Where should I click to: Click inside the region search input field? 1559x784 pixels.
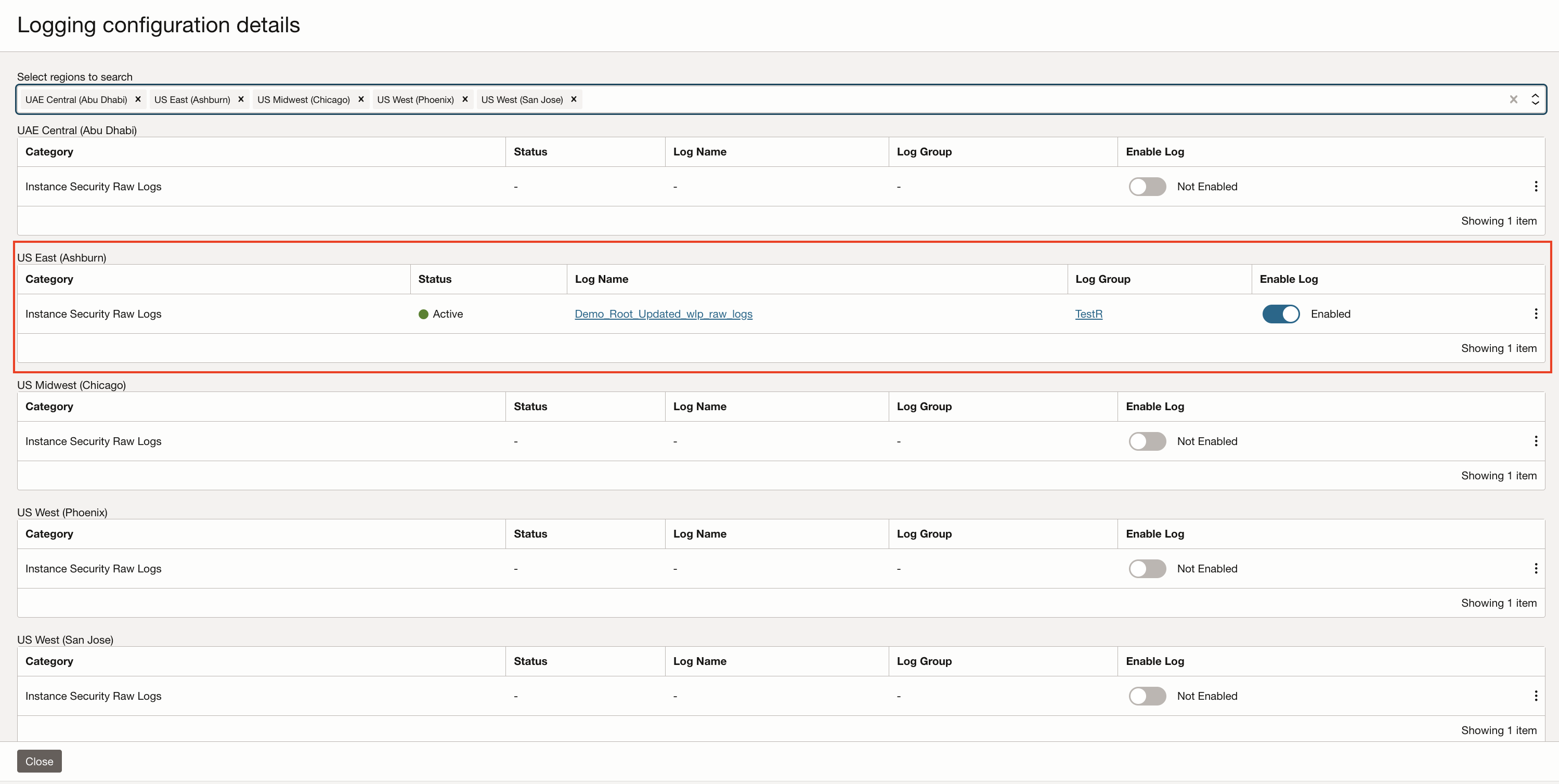1029,99
